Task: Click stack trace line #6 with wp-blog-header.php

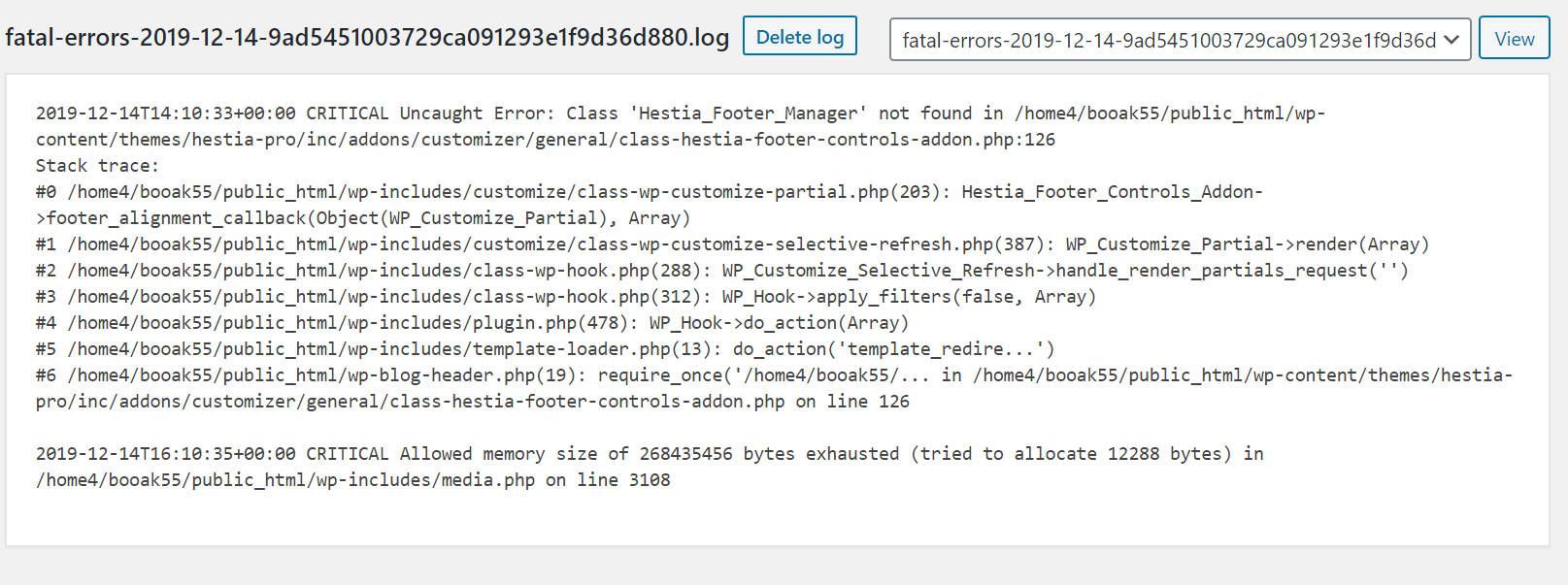Action: point(774,388)
